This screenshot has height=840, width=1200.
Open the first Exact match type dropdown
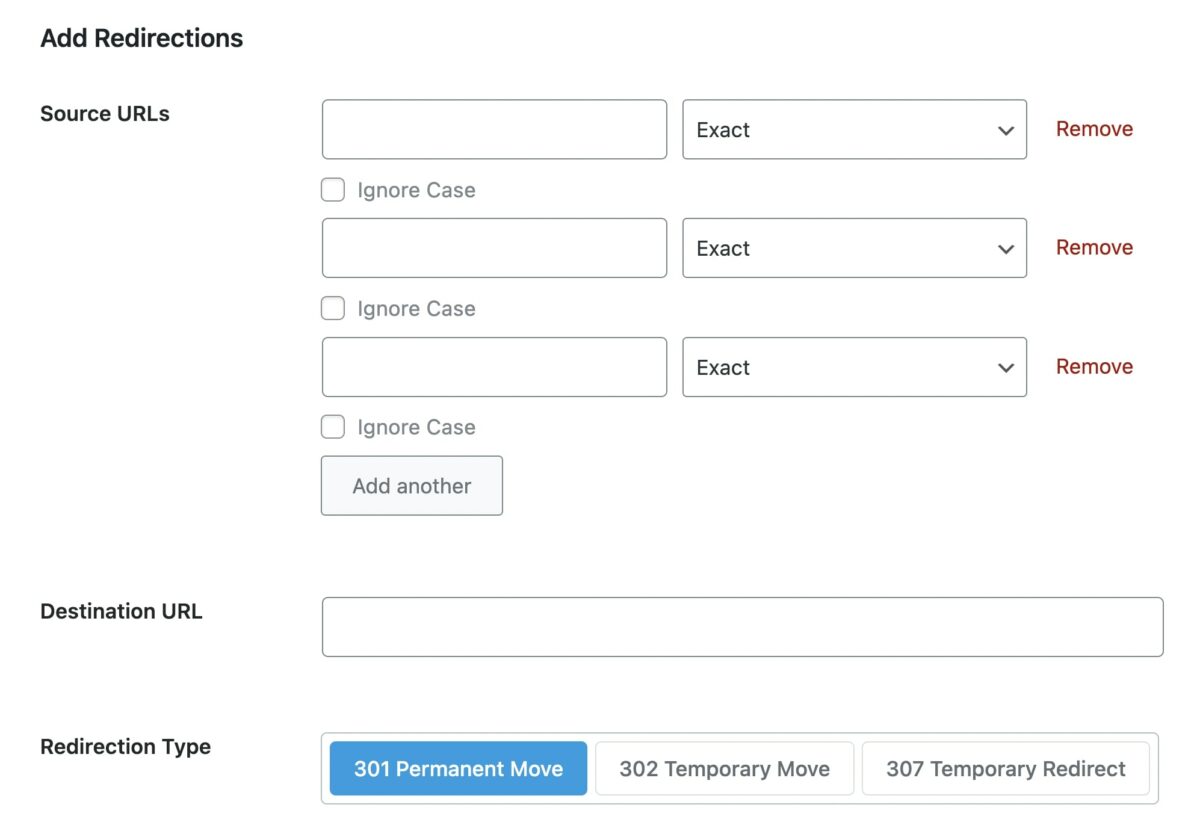[x=853, y=129]
